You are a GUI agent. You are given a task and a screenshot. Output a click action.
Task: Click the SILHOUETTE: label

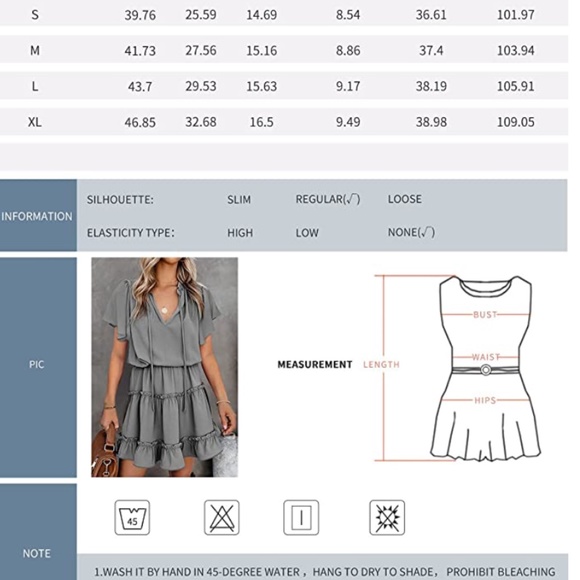point(120,200)
